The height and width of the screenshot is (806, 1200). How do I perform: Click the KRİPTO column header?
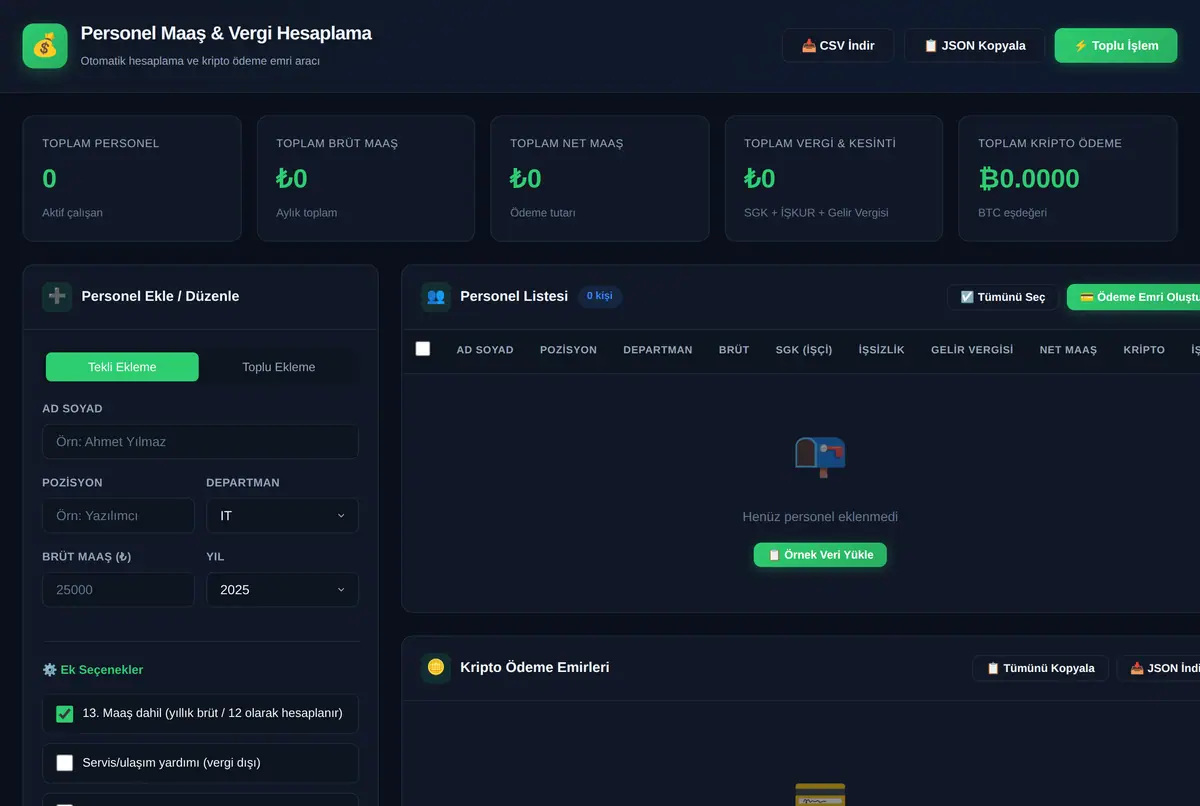coord(1144,350)
